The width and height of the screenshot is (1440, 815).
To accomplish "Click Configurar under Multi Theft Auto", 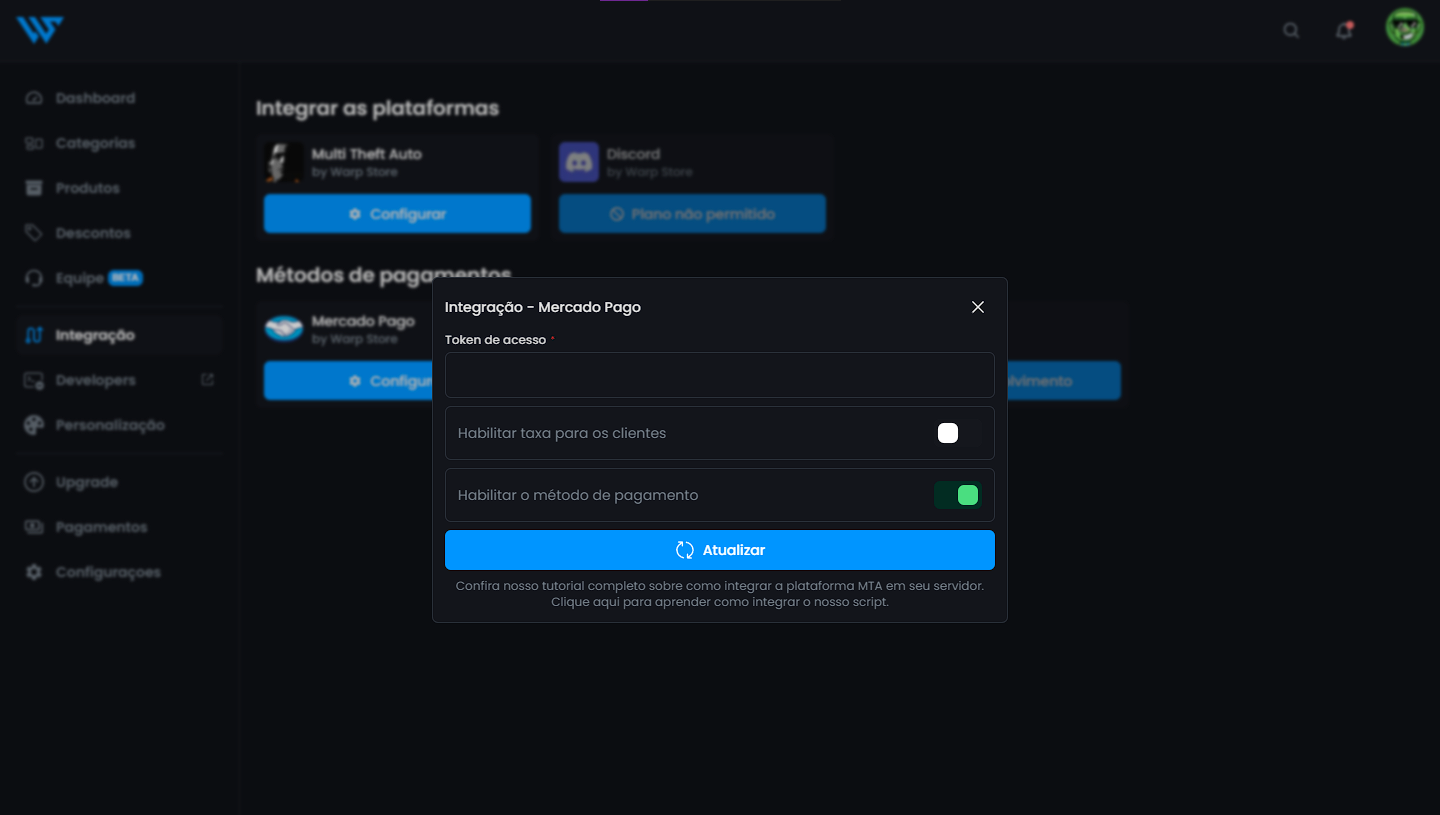I will pos(397,214).
